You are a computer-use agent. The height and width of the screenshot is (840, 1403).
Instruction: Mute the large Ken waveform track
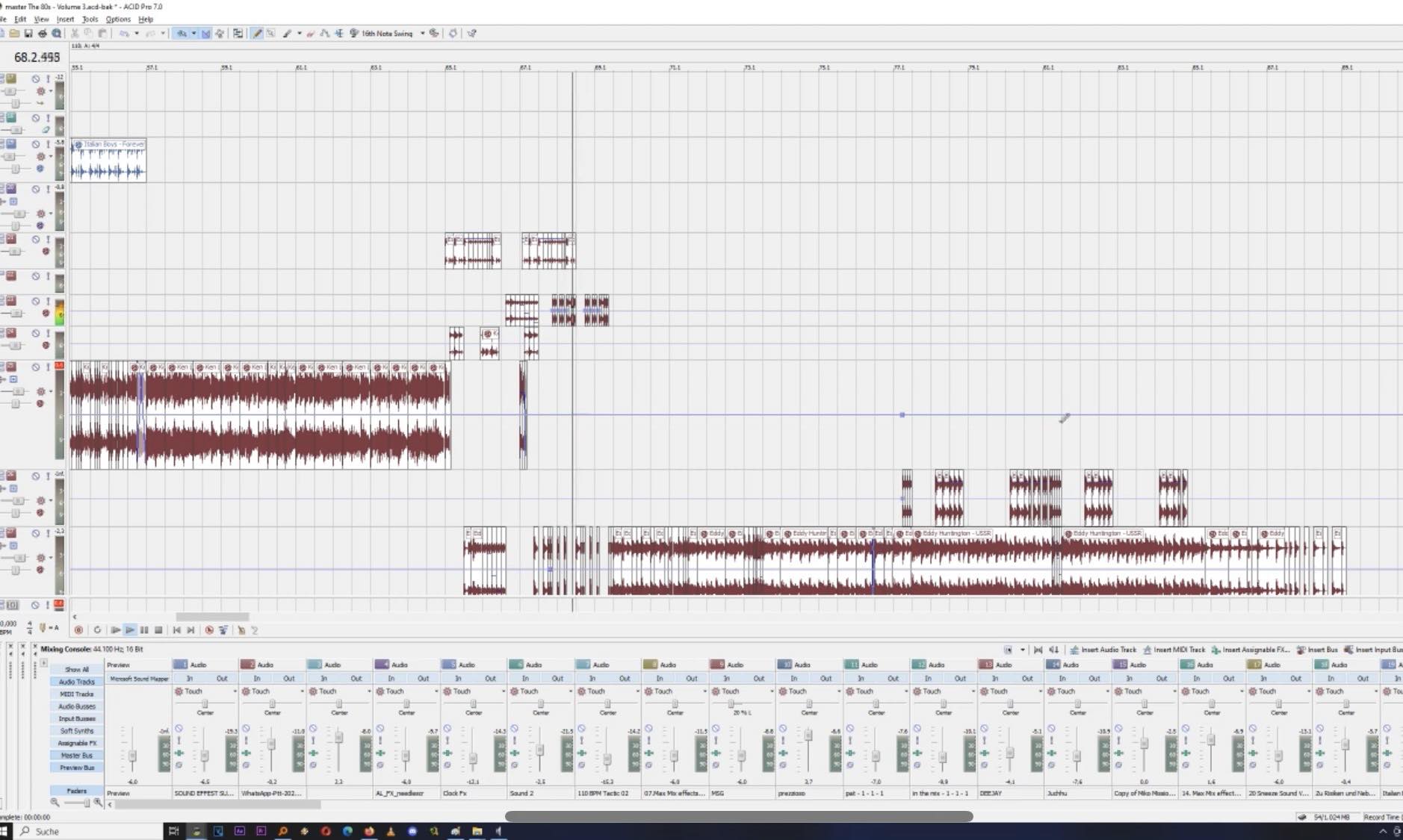tap(35, 367)
